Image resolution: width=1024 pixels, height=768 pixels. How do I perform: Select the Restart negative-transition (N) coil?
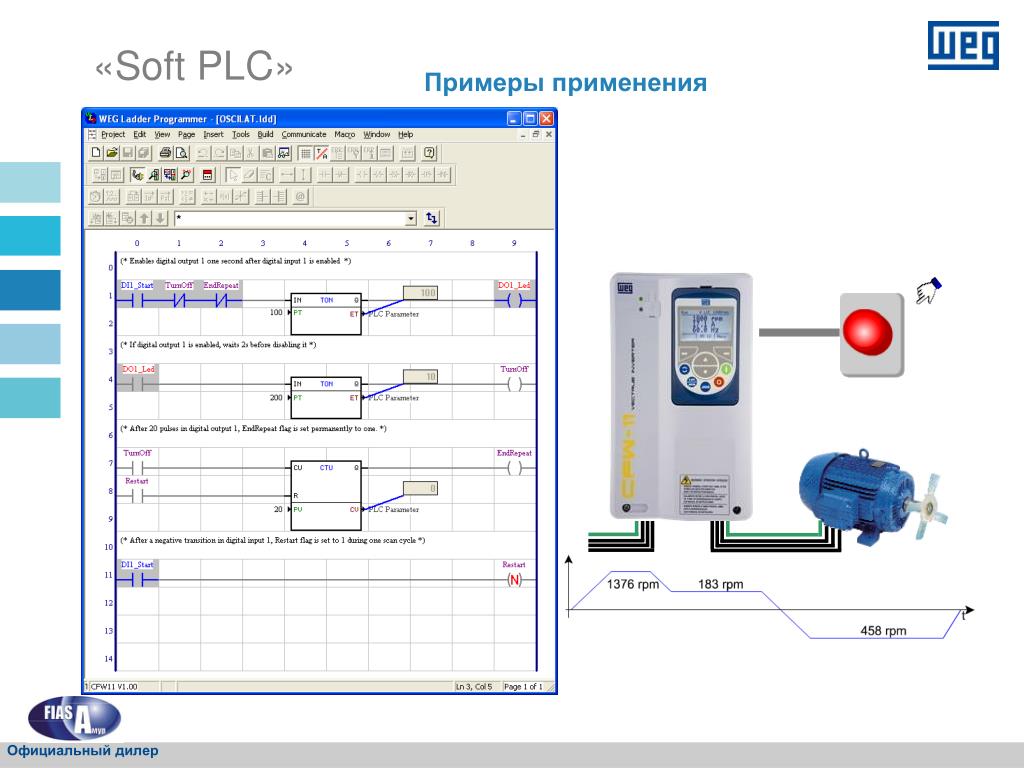coord(515,579)
